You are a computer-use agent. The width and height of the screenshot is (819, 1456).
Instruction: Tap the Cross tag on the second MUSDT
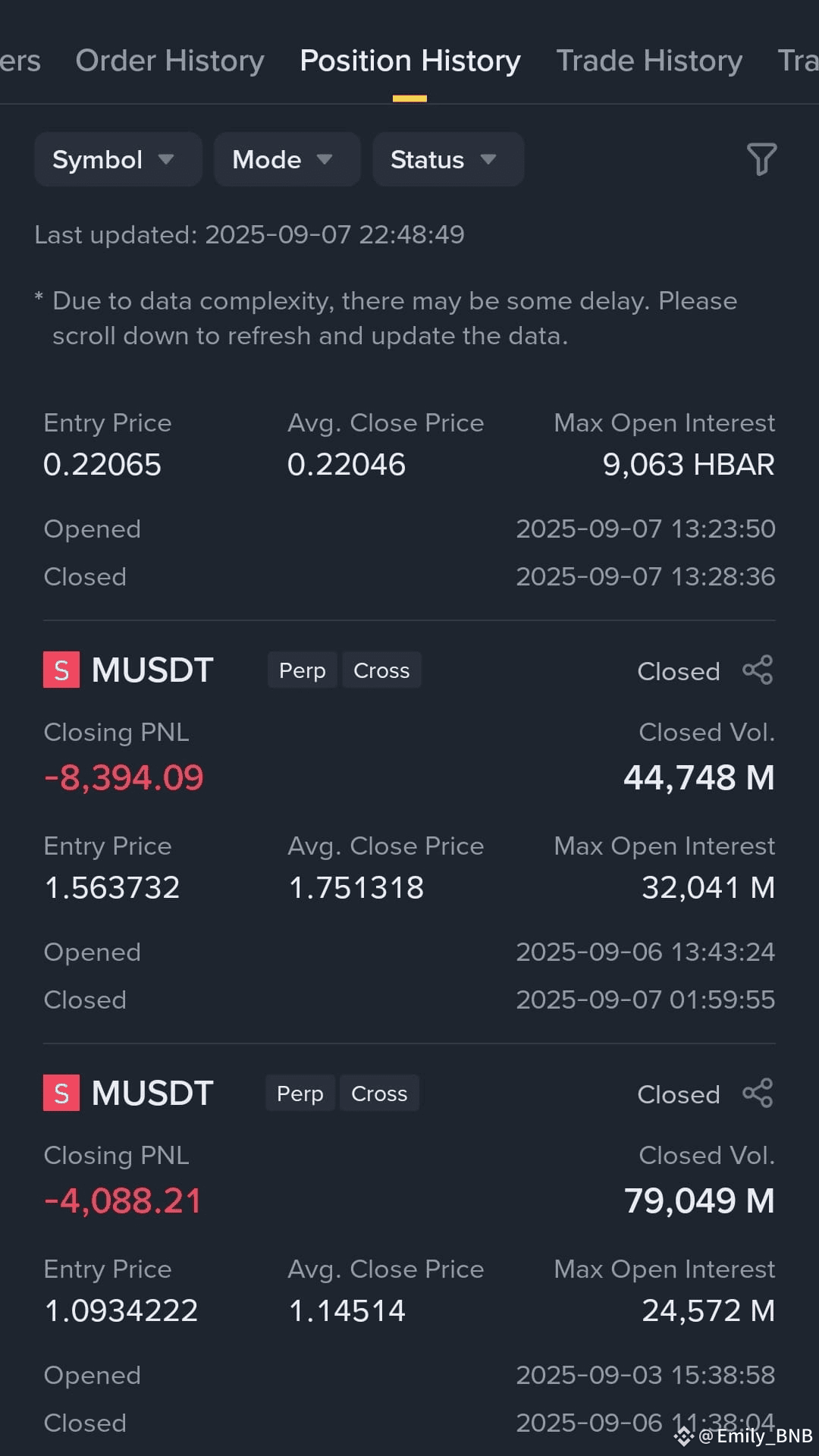379,1094
